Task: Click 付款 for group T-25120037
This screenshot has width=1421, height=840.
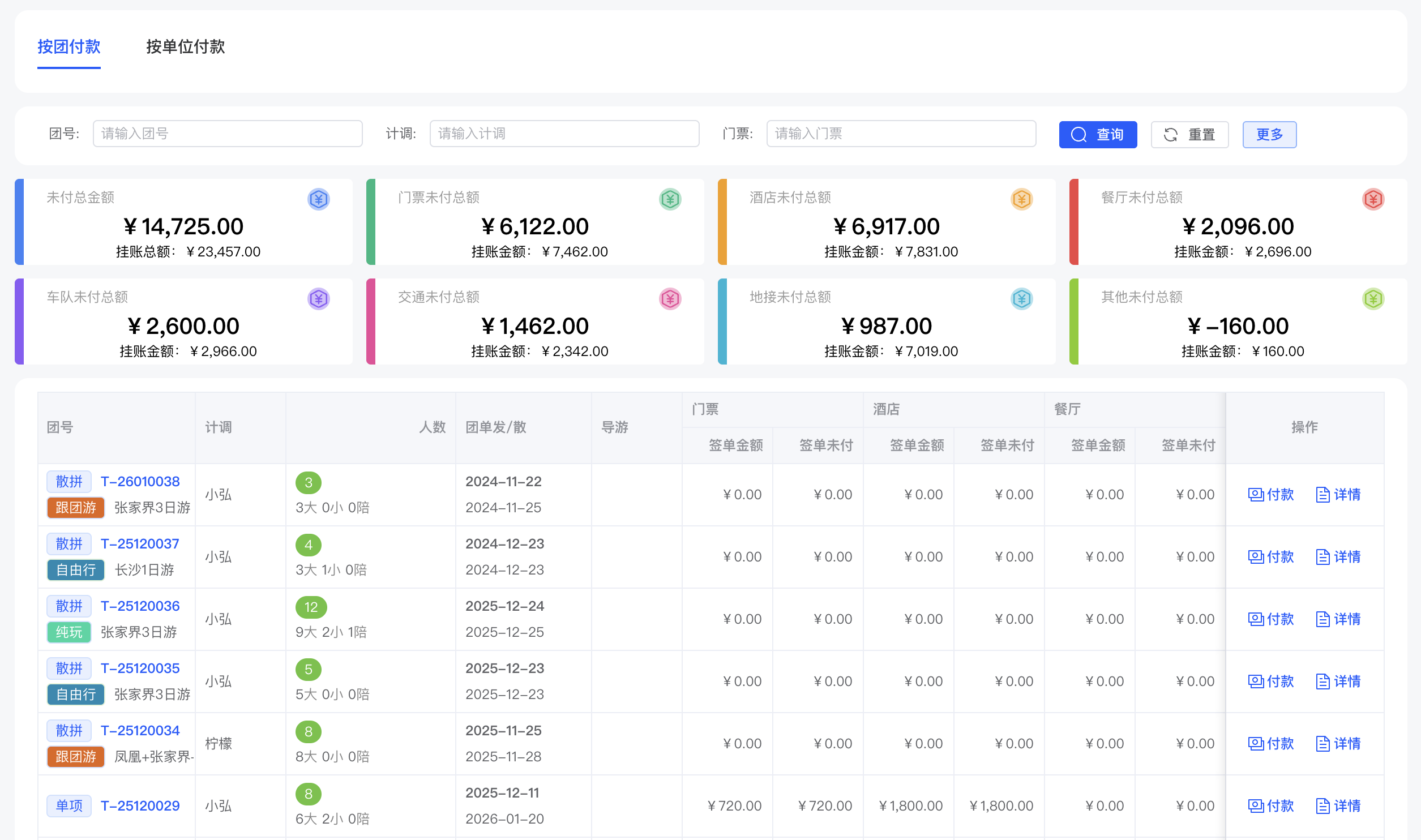Action: pyautogui.click(x=1271, y=557)
